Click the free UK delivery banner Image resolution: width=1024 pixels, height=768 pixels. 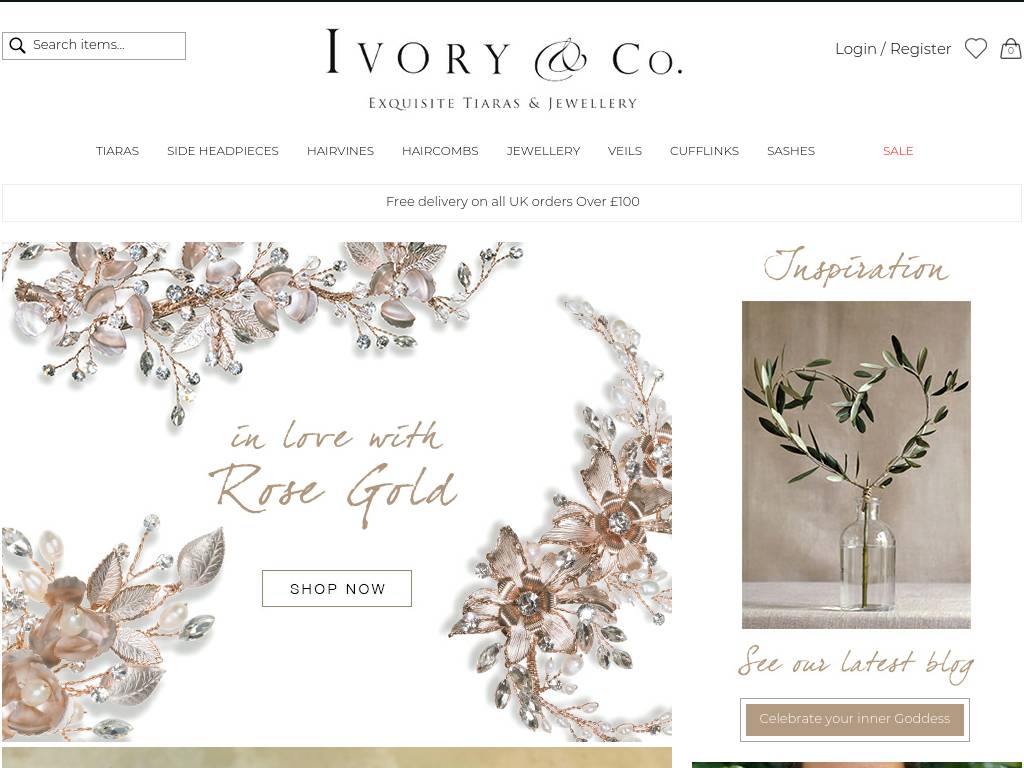512,202
